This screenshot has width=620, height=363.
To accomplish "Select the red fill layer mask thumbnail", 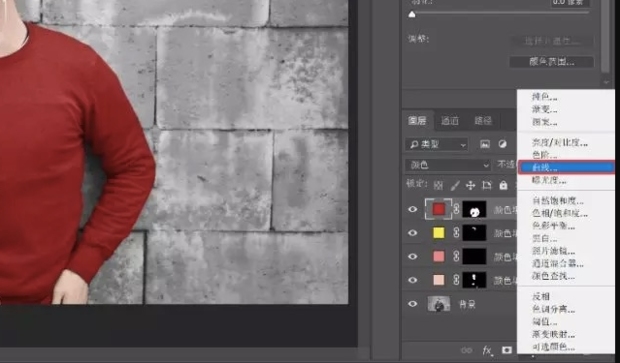I will pos(474,209).
